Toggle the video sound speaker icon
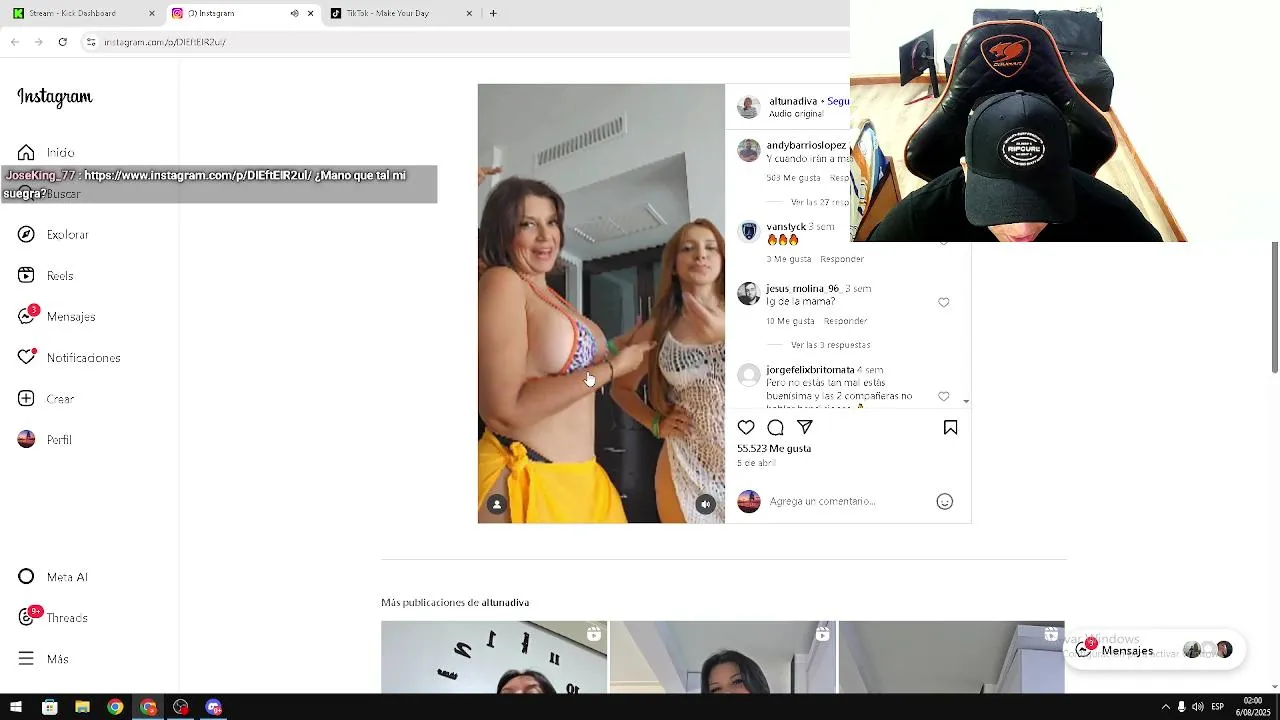 (x=705, y=504)
